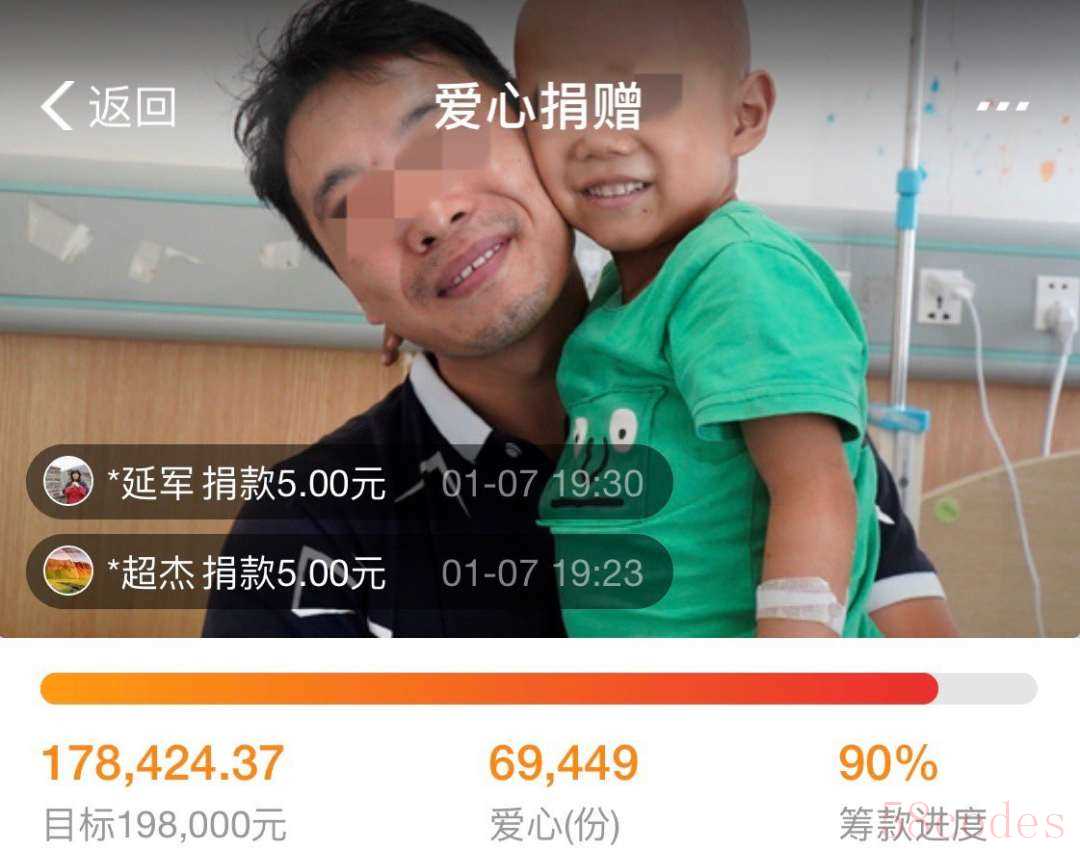
Task: Select the 90% progress figure
Action: (888, 763)
